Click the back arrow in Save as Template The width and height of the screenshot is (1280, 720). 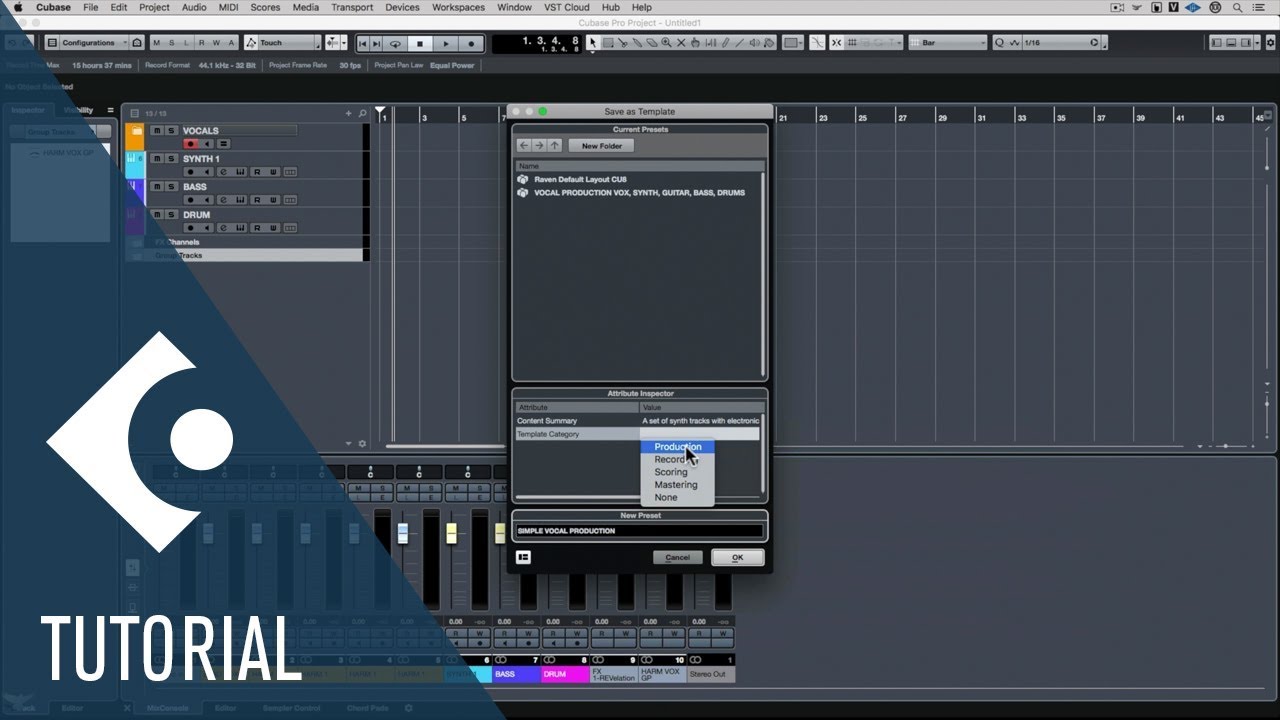523,146
